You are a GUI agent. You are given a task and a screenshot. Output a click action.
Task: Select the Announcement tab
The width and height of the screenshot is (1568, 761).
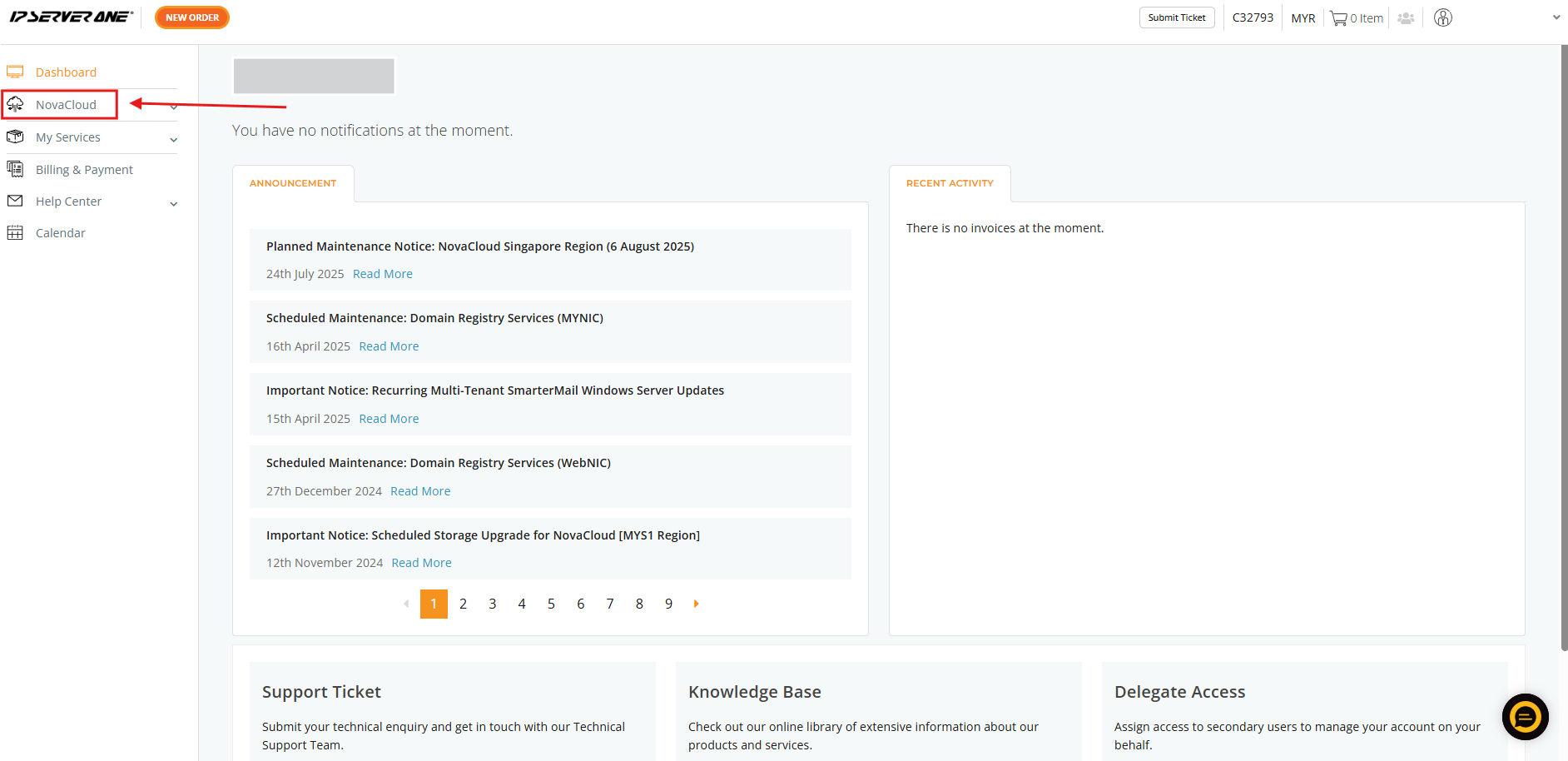pyautogui.click(x=293, y=183)
